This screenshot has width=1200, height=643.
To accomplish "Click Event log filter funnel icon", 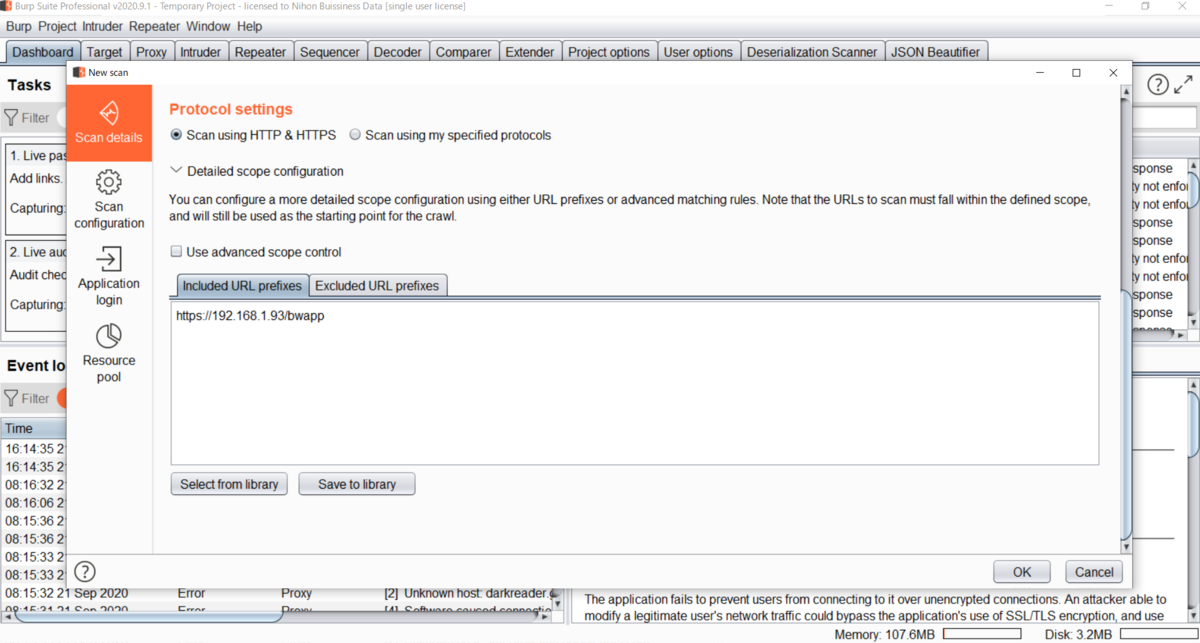I will (x=12, y=398).
